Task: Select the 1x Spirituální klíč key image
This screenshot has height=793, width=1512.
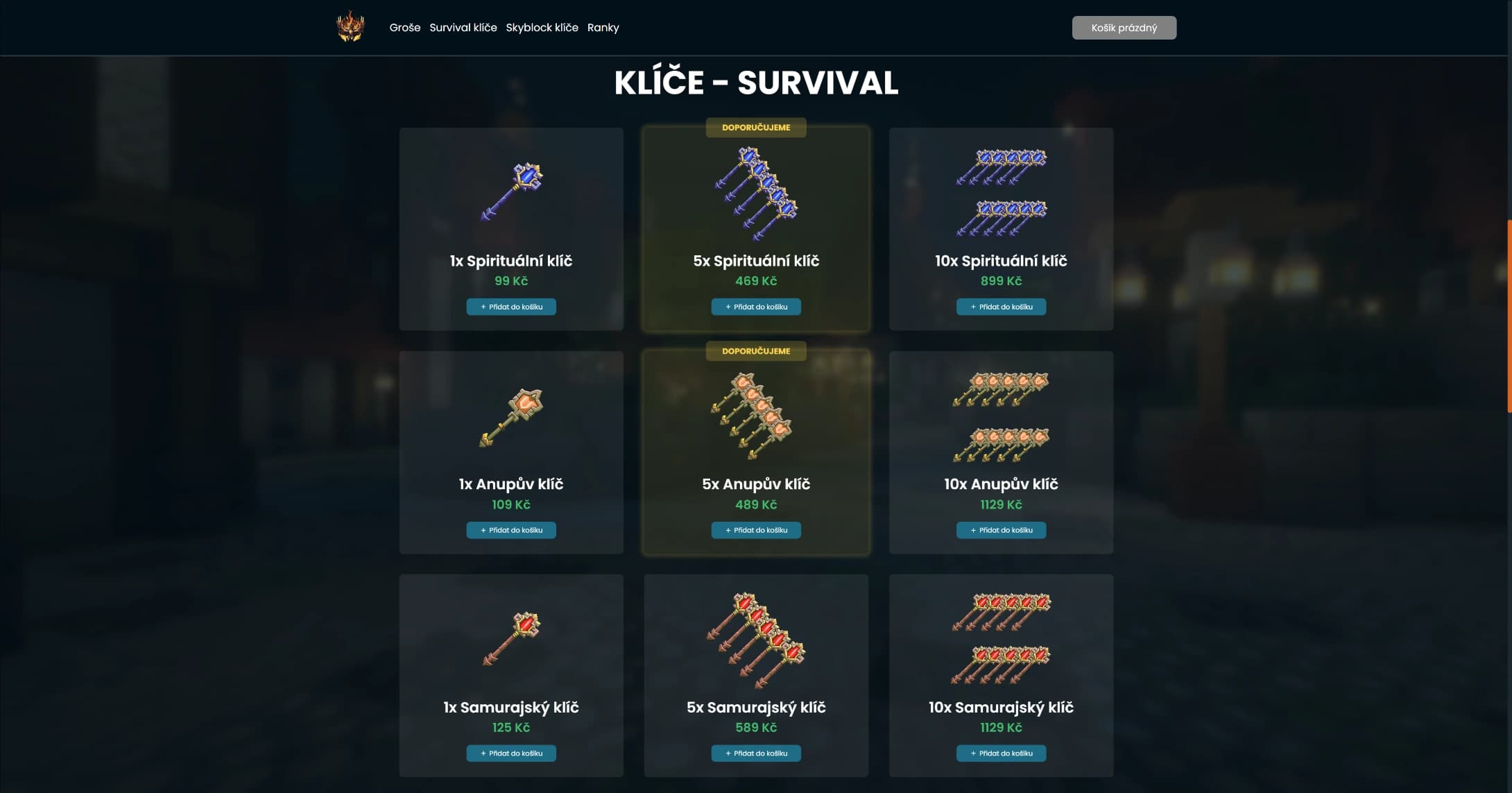Action: click(x=511, y=191)
